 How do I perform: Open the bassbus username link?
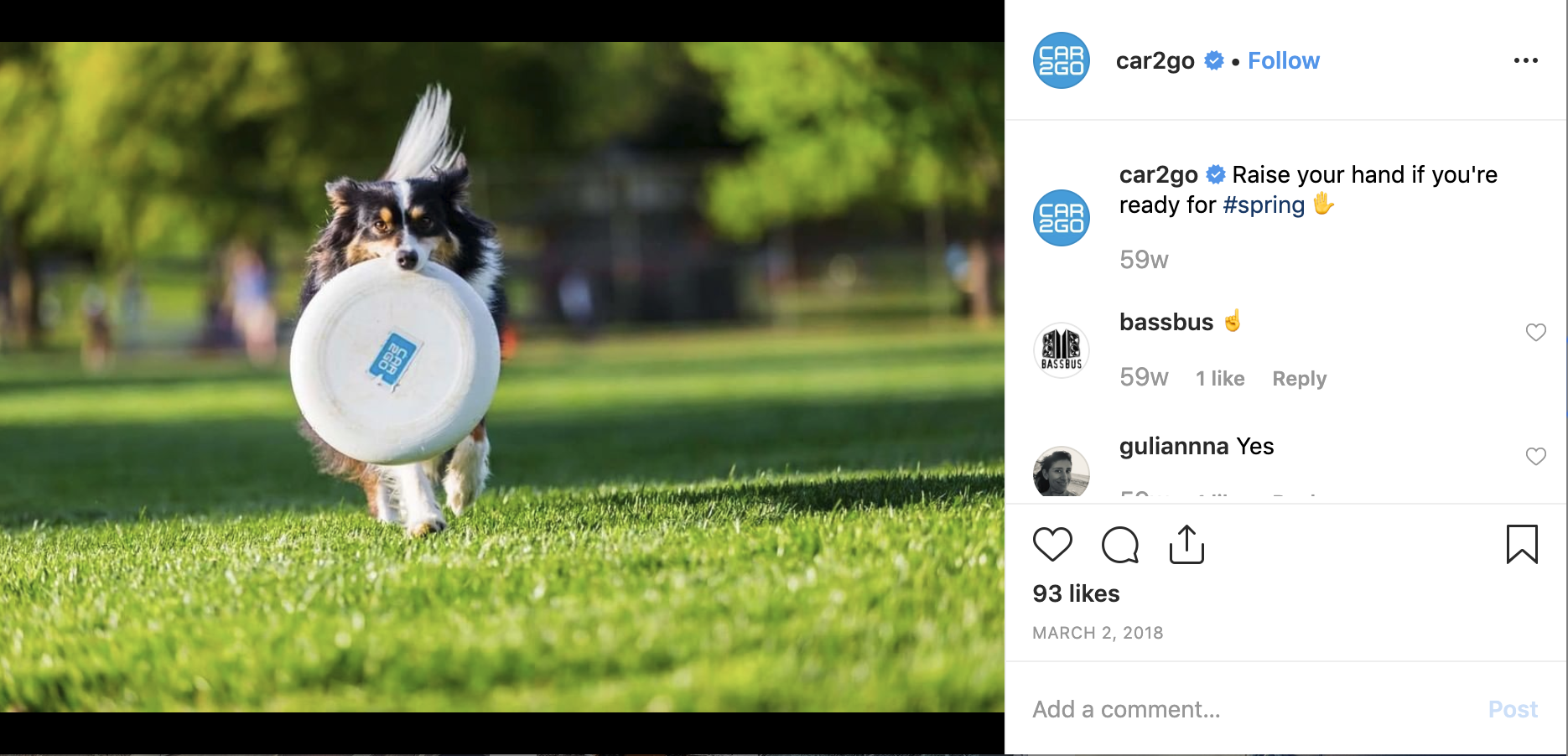point(1166,322)
